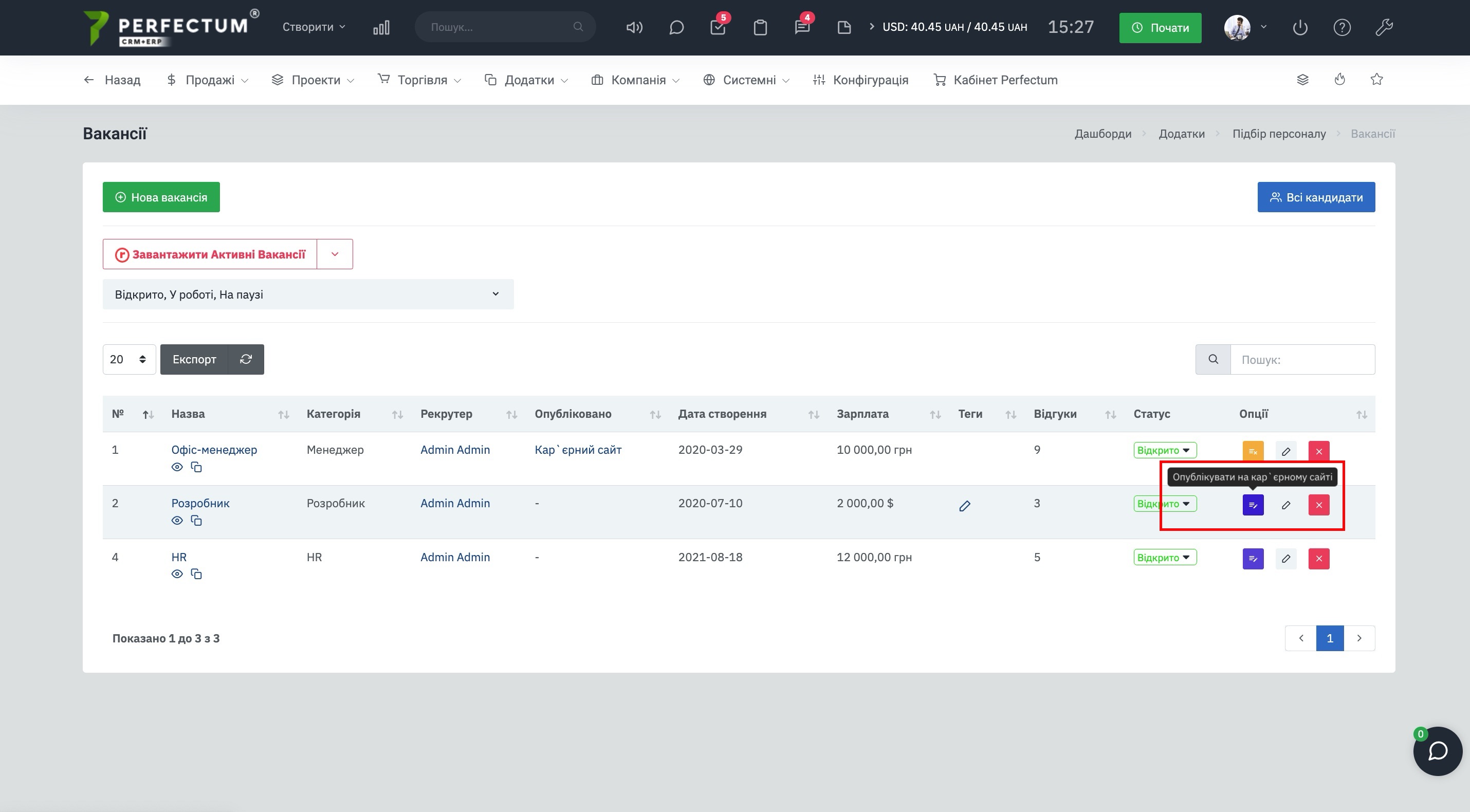View HR vacancy via eye icon
1470x812 pixels.
[x=177, y=574]
